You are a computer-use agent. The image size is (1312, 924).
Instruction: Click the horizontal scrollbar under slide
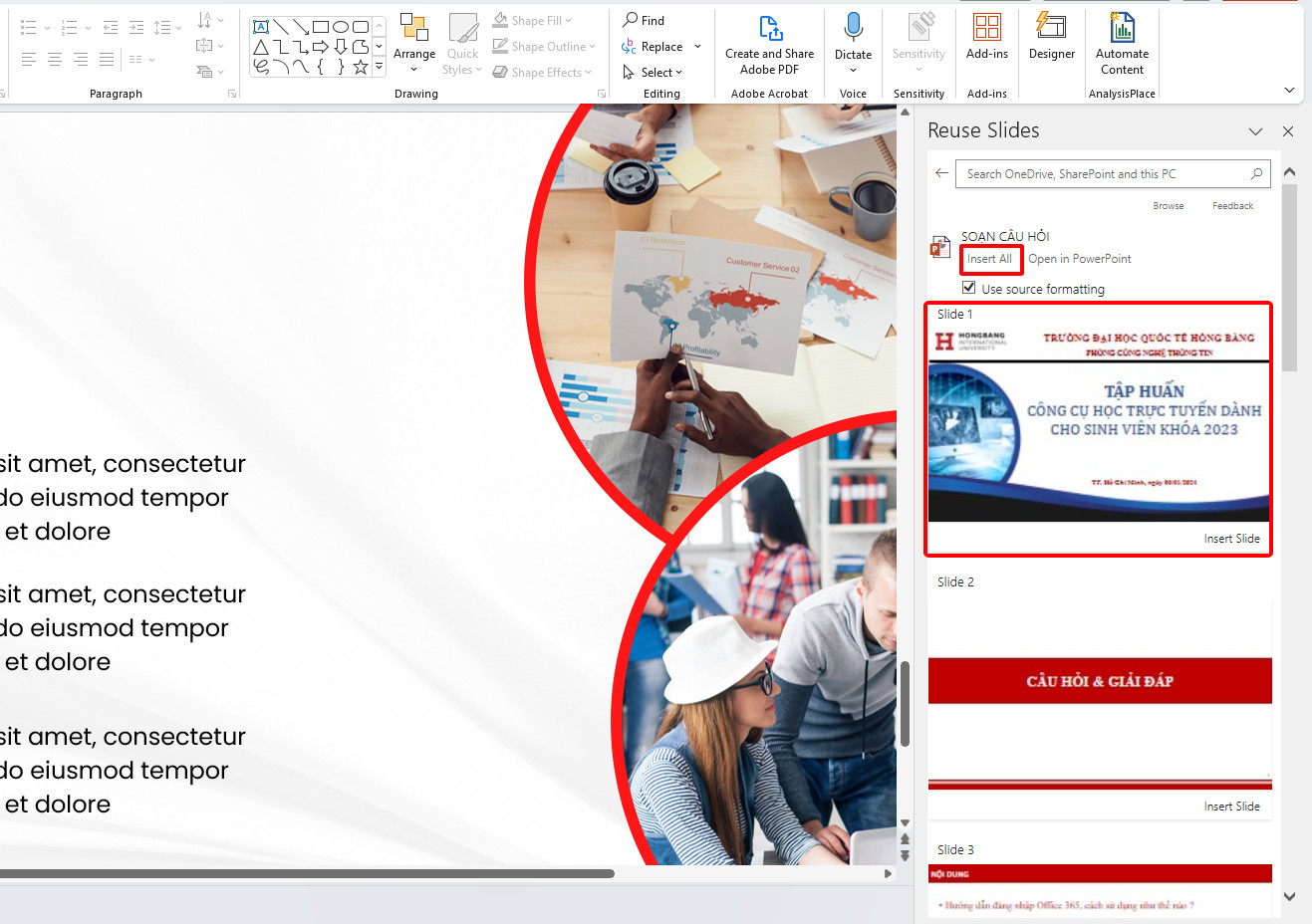tap(307, 873)
